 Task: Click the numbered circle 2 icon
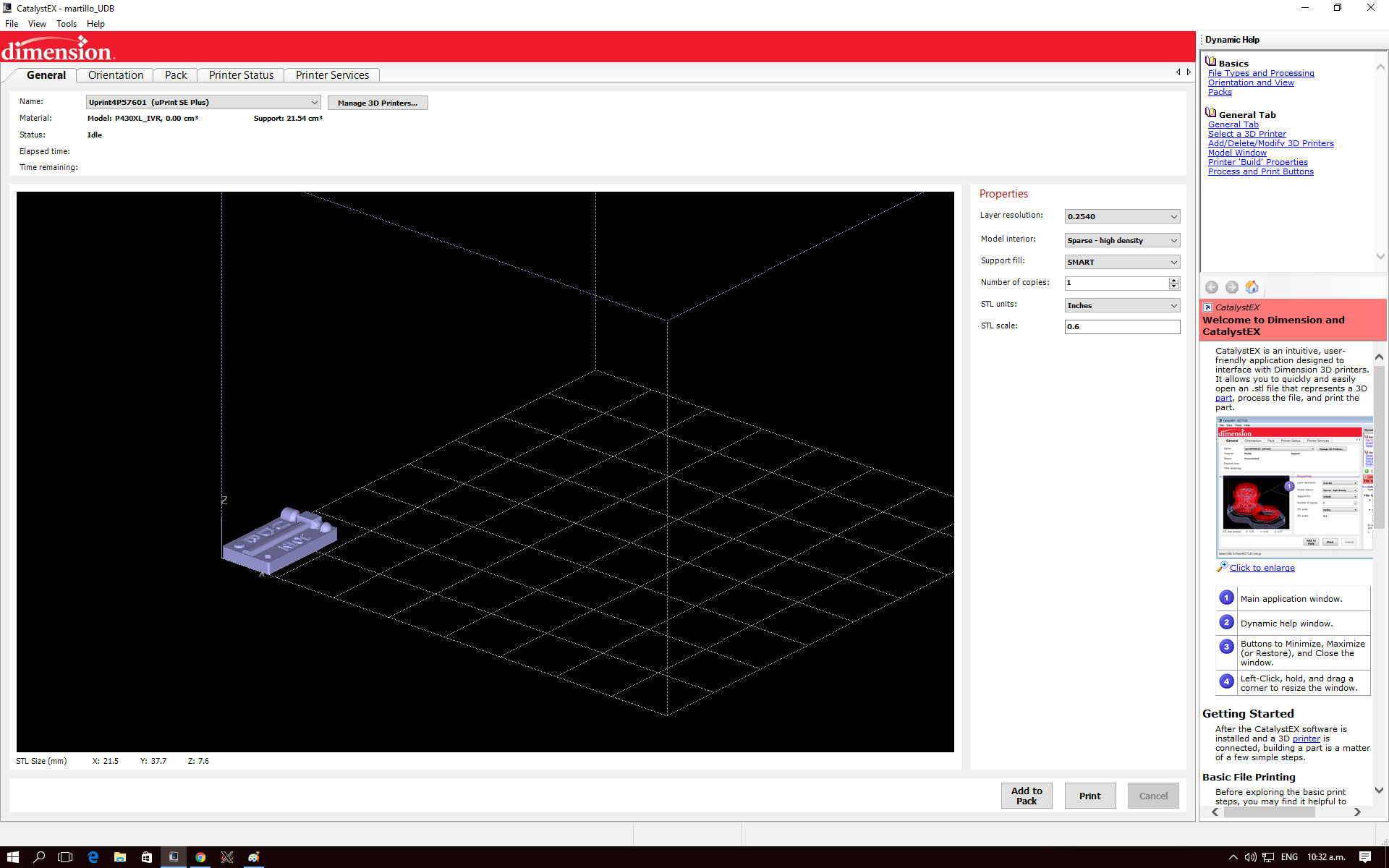1226,622
